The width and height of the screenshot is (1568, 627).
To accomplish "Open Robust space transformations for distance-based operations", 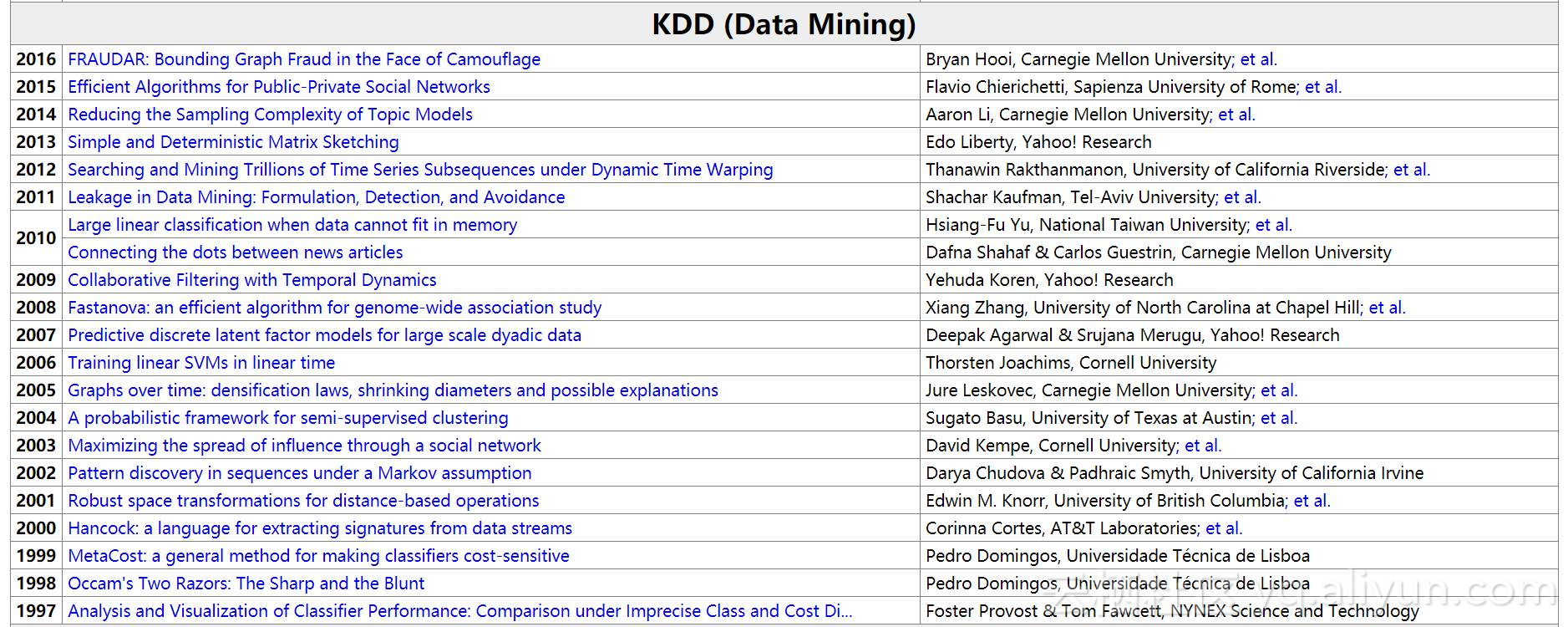I will [303, 501].
